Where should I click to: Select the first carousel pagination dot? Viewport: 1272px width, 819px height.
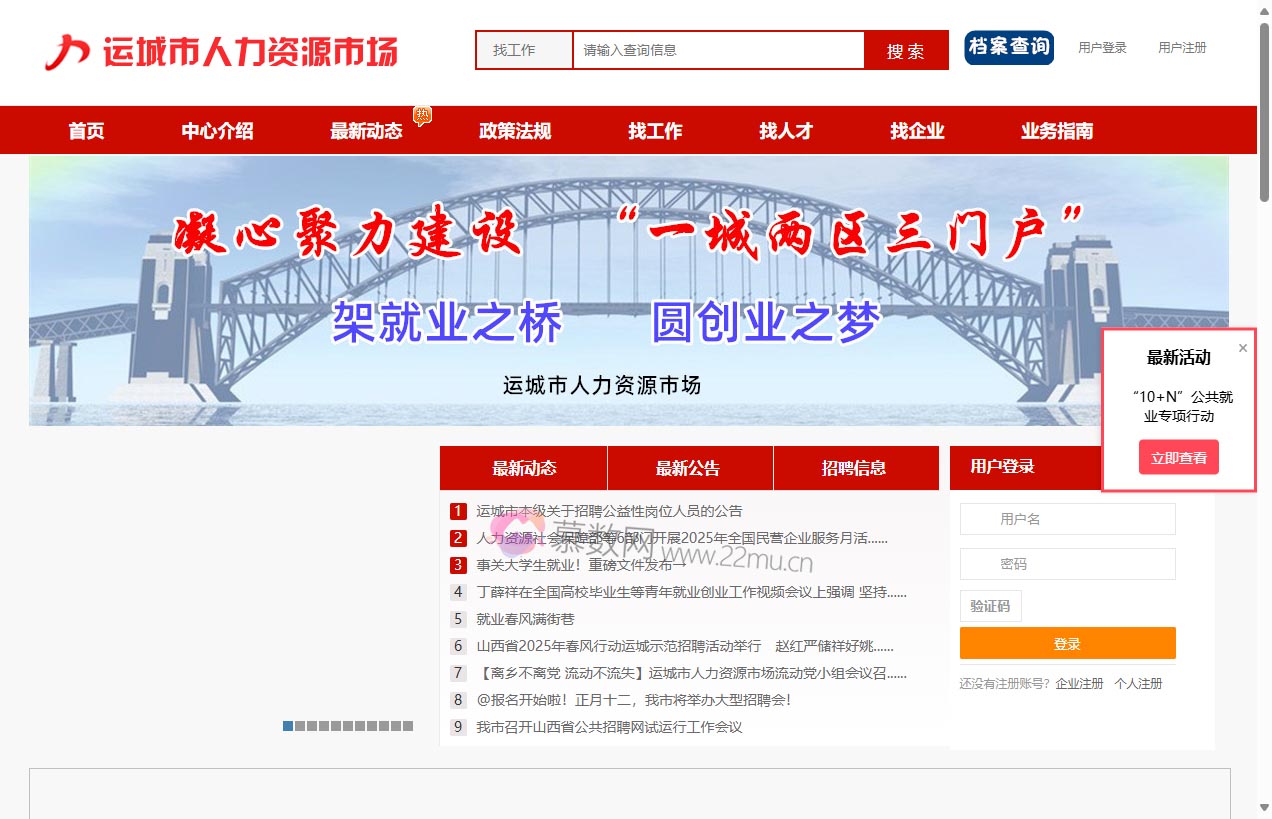pyautogui.click(x=287, y=726)
